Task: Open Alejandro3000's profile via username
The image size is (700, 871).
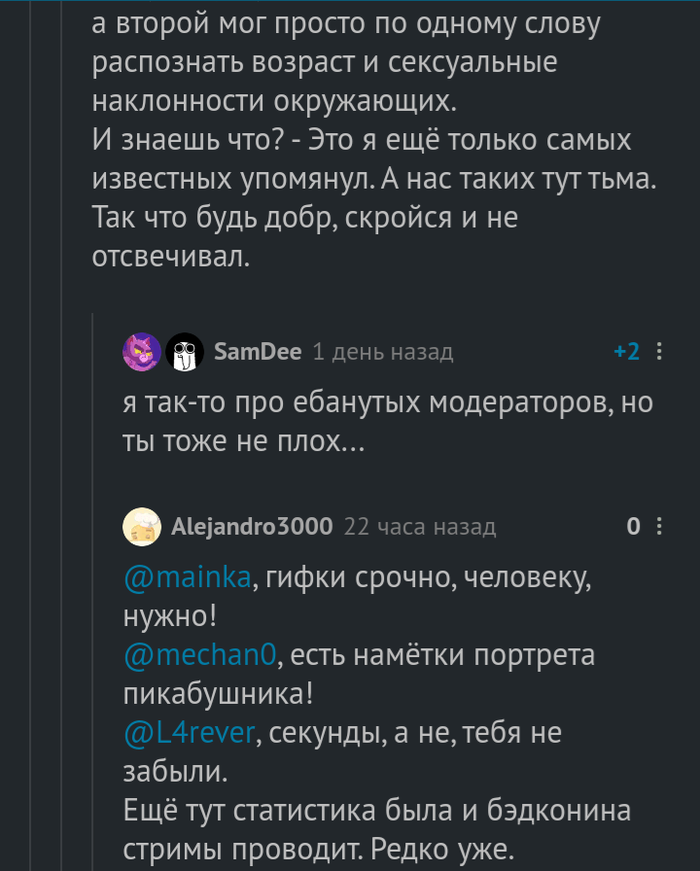Action: pos(251,527)
